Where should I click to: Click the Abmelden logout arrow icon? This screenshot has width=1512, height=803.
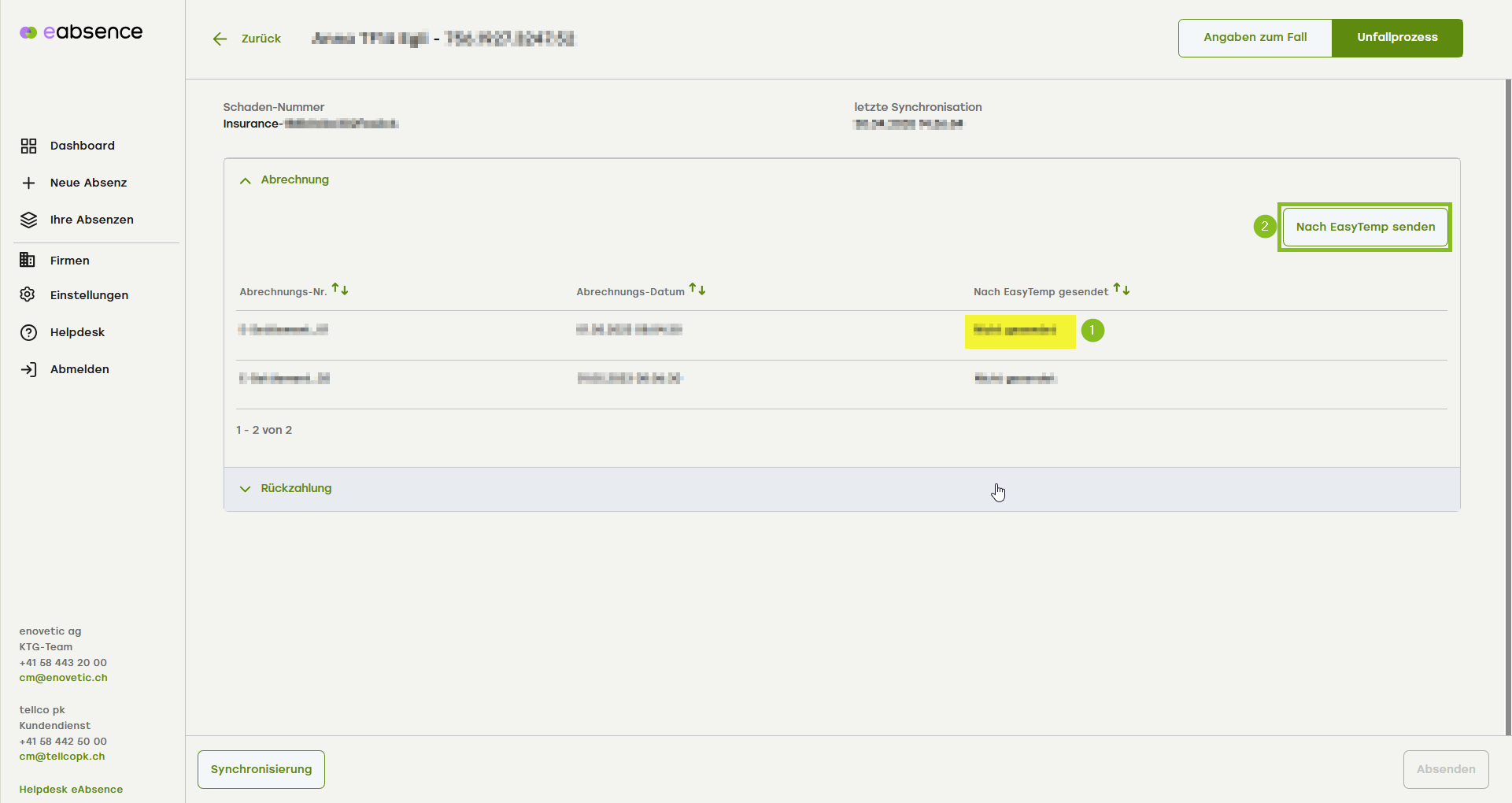[28, 369]
